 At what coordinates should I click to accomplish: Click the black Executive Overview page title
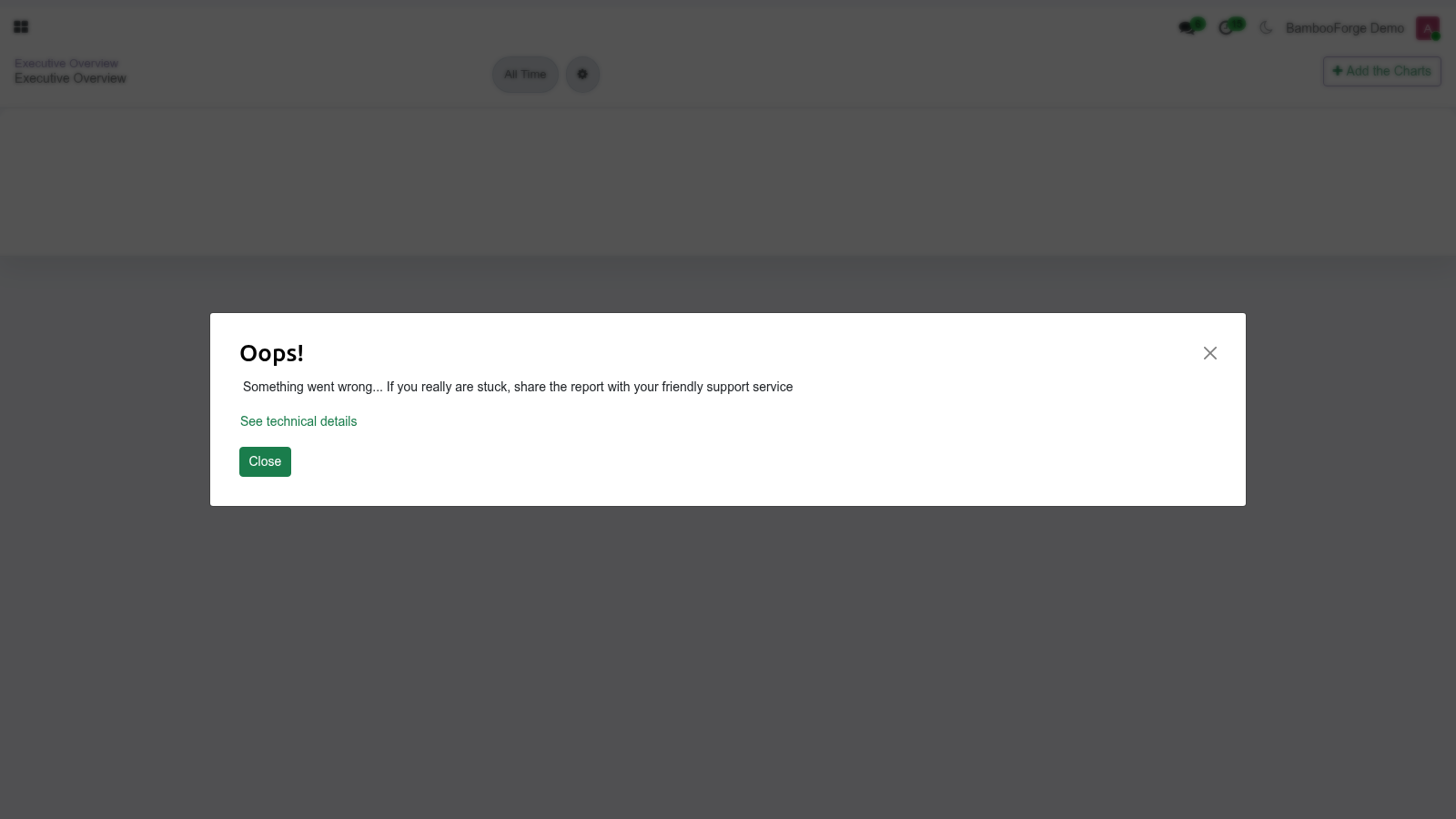point(70,78)
